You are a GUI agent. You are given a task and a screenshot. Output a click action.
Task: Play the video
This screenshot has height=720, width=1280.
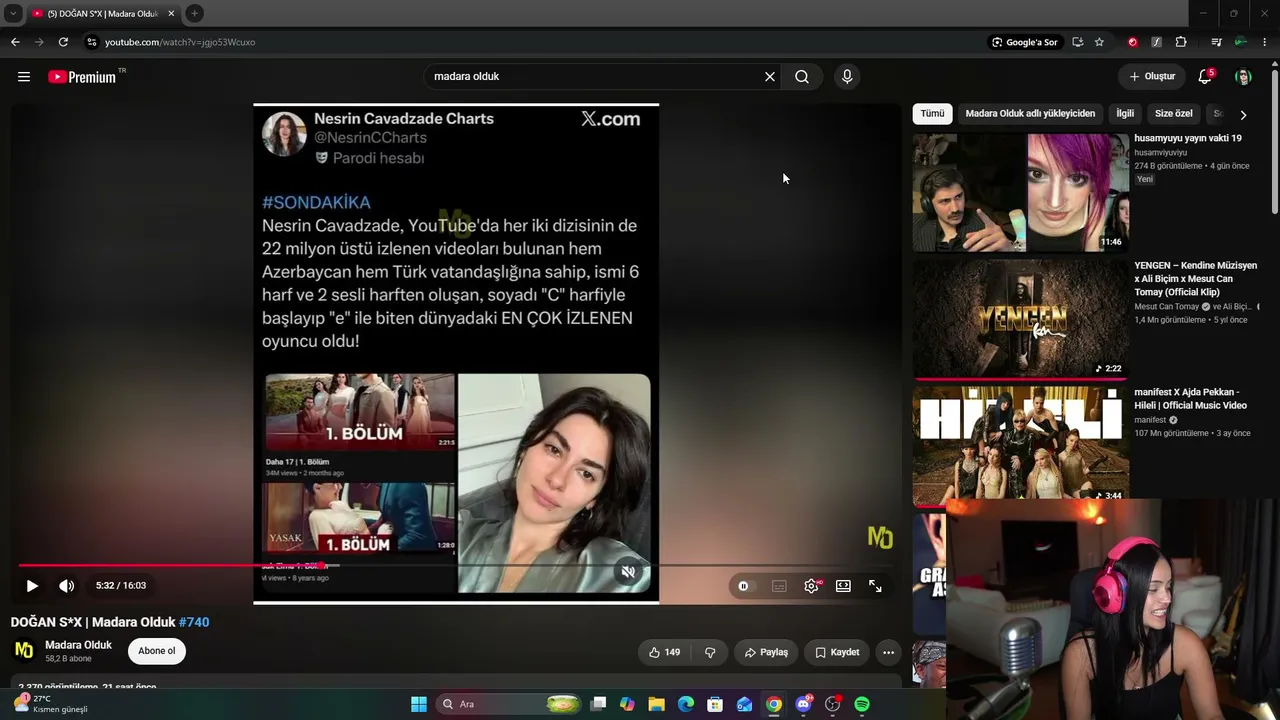tap(32, 586)
